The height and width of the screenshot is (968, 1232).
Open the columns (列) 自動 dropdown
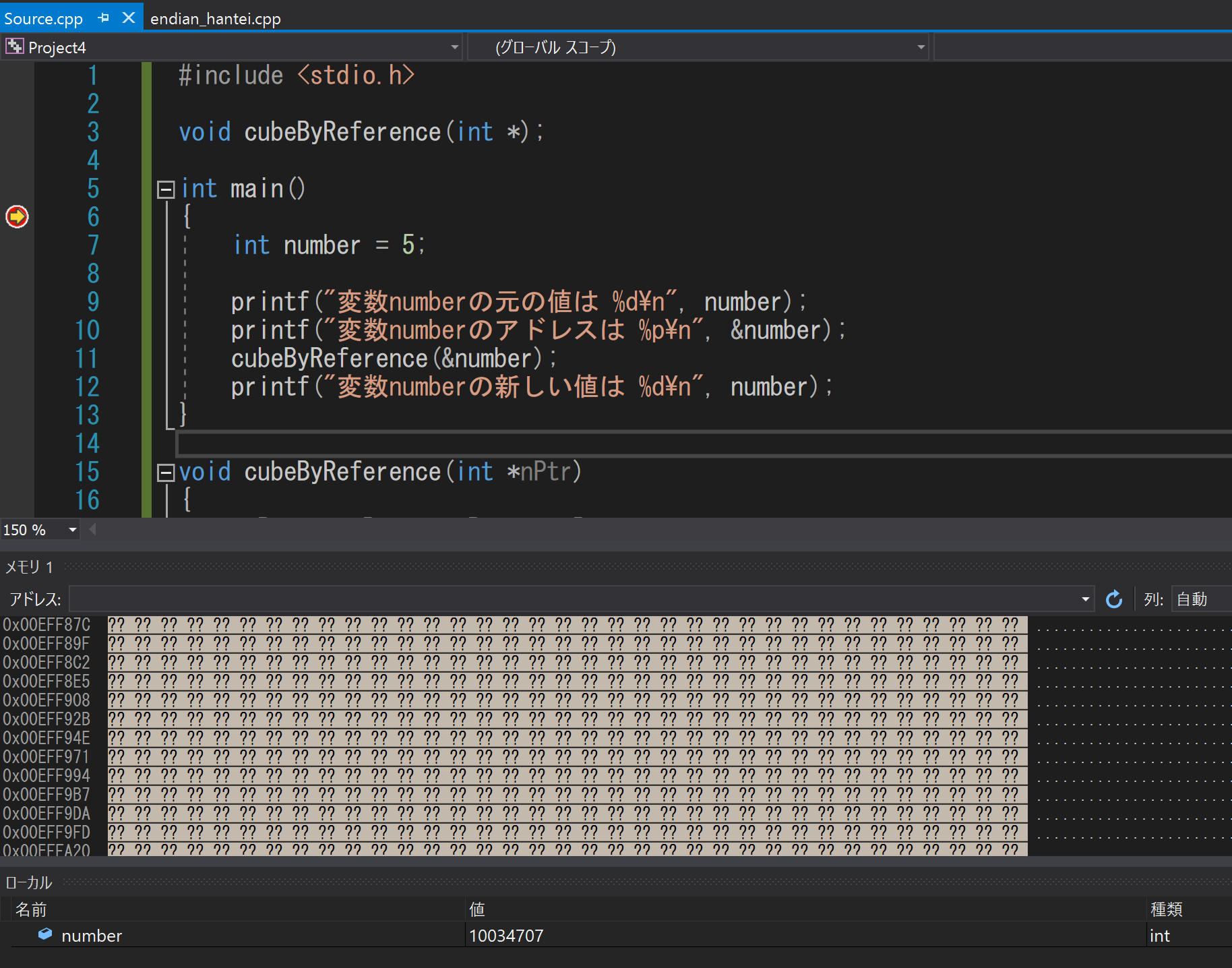pyautogui.click(x=1202, y=599)
